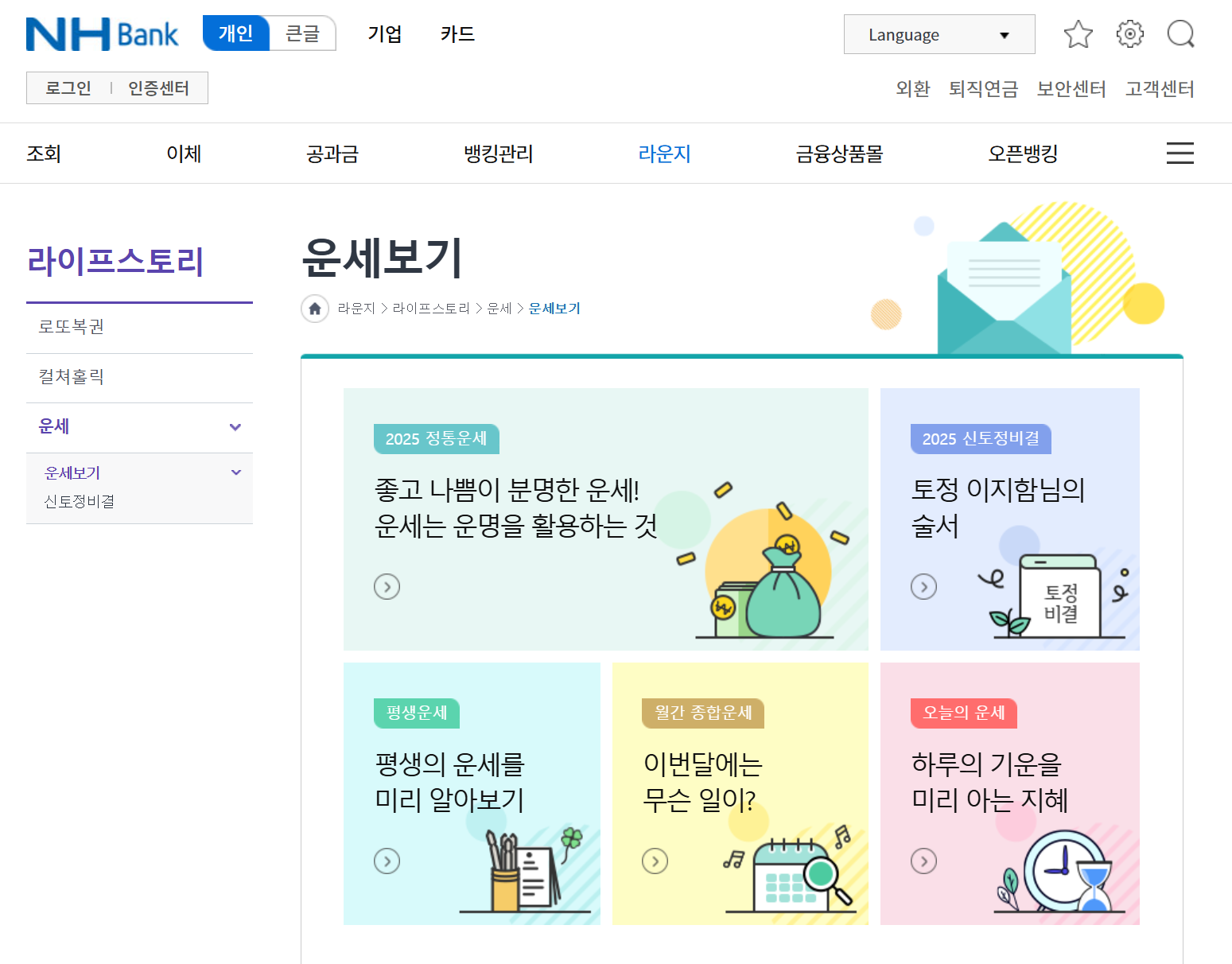
Task: Click arrow icon on 2025 신토정비결 card
Action: 924,587
